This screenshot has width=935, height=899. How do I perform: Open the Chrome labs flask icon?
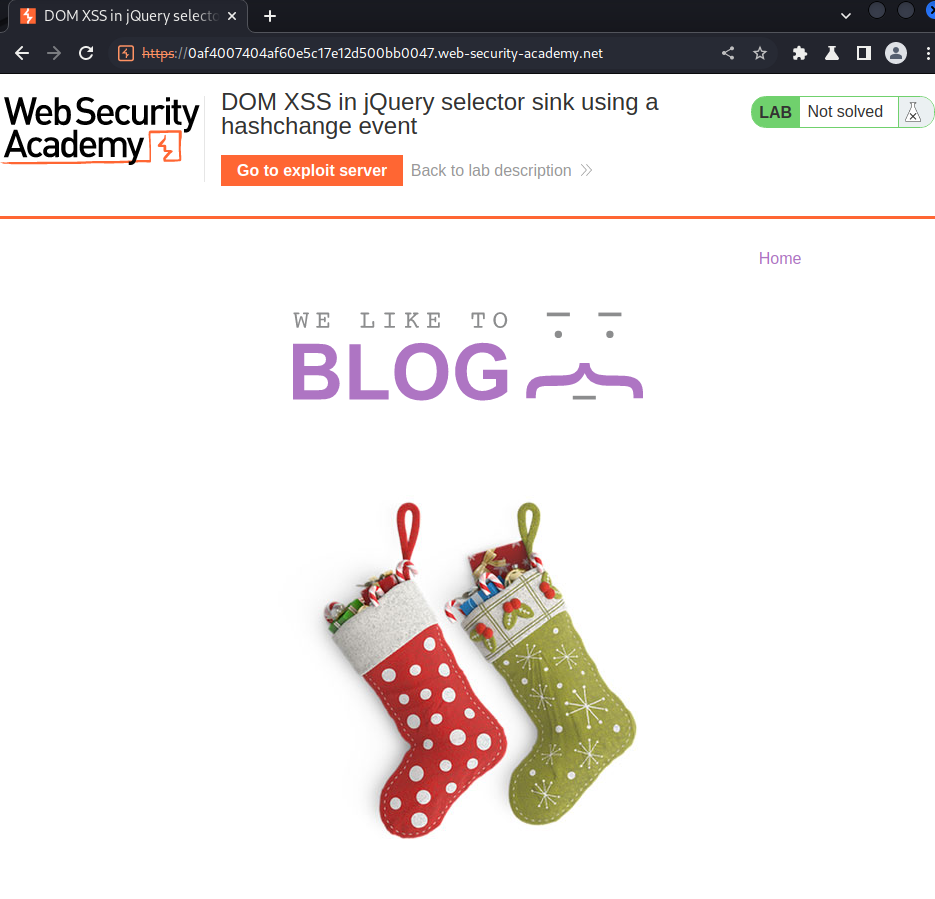pyautogui.click(x=832, y=54)
